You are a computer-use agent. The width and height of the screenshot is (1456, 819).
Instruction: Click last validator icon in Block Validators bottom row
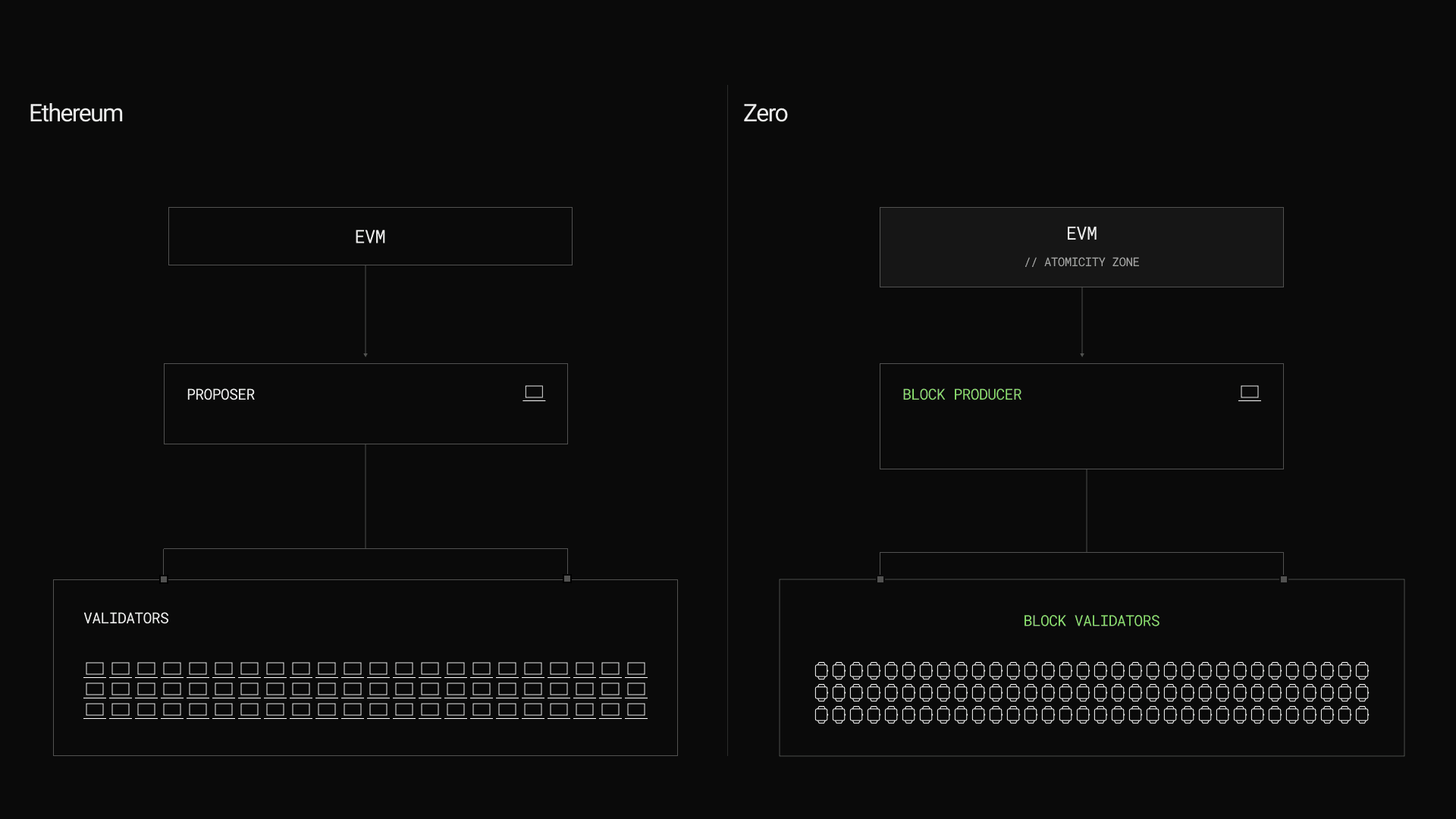pos(1362,714)
